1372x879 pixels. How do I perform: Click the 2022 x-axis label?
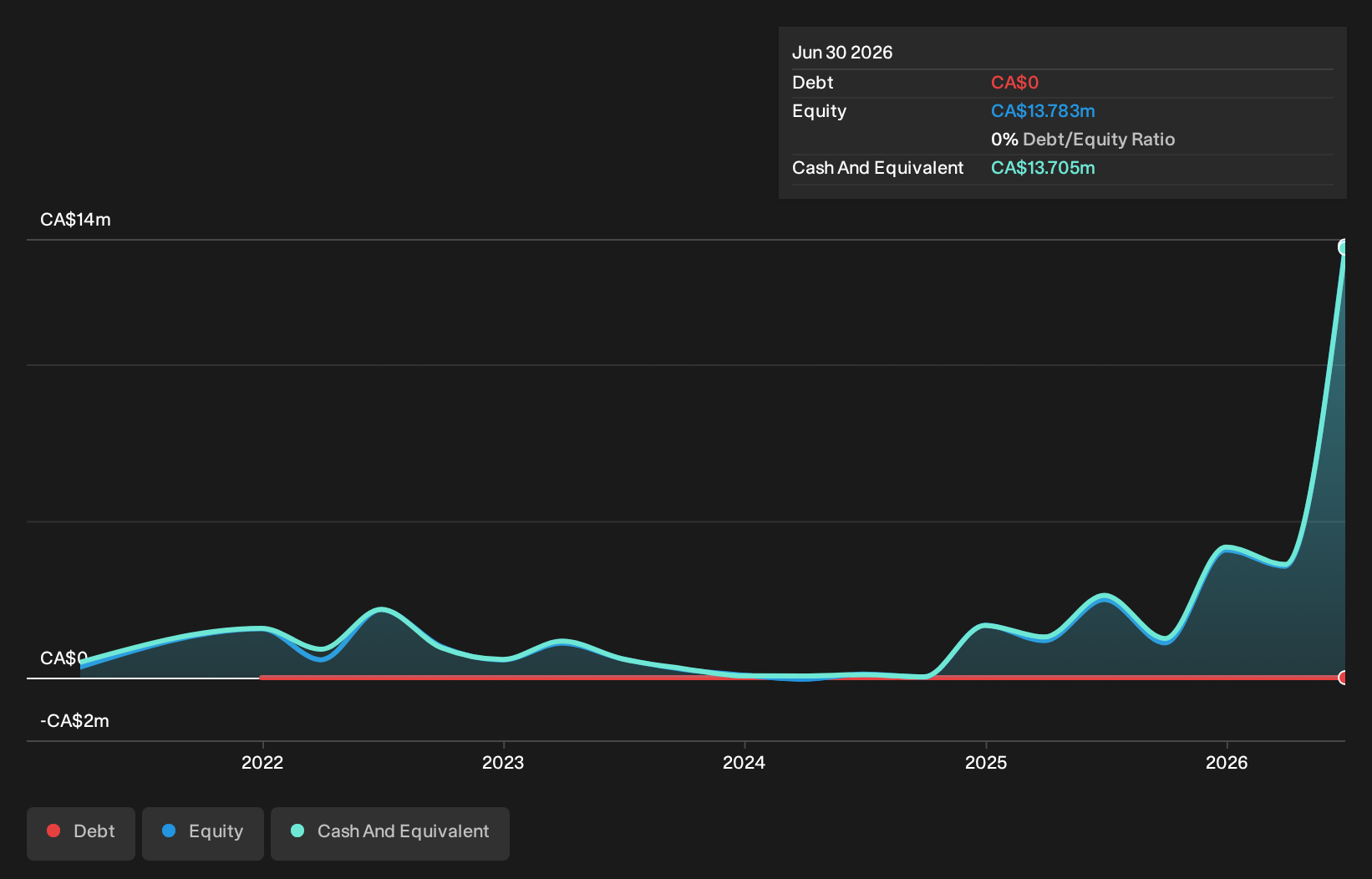[x=262, y=762]
